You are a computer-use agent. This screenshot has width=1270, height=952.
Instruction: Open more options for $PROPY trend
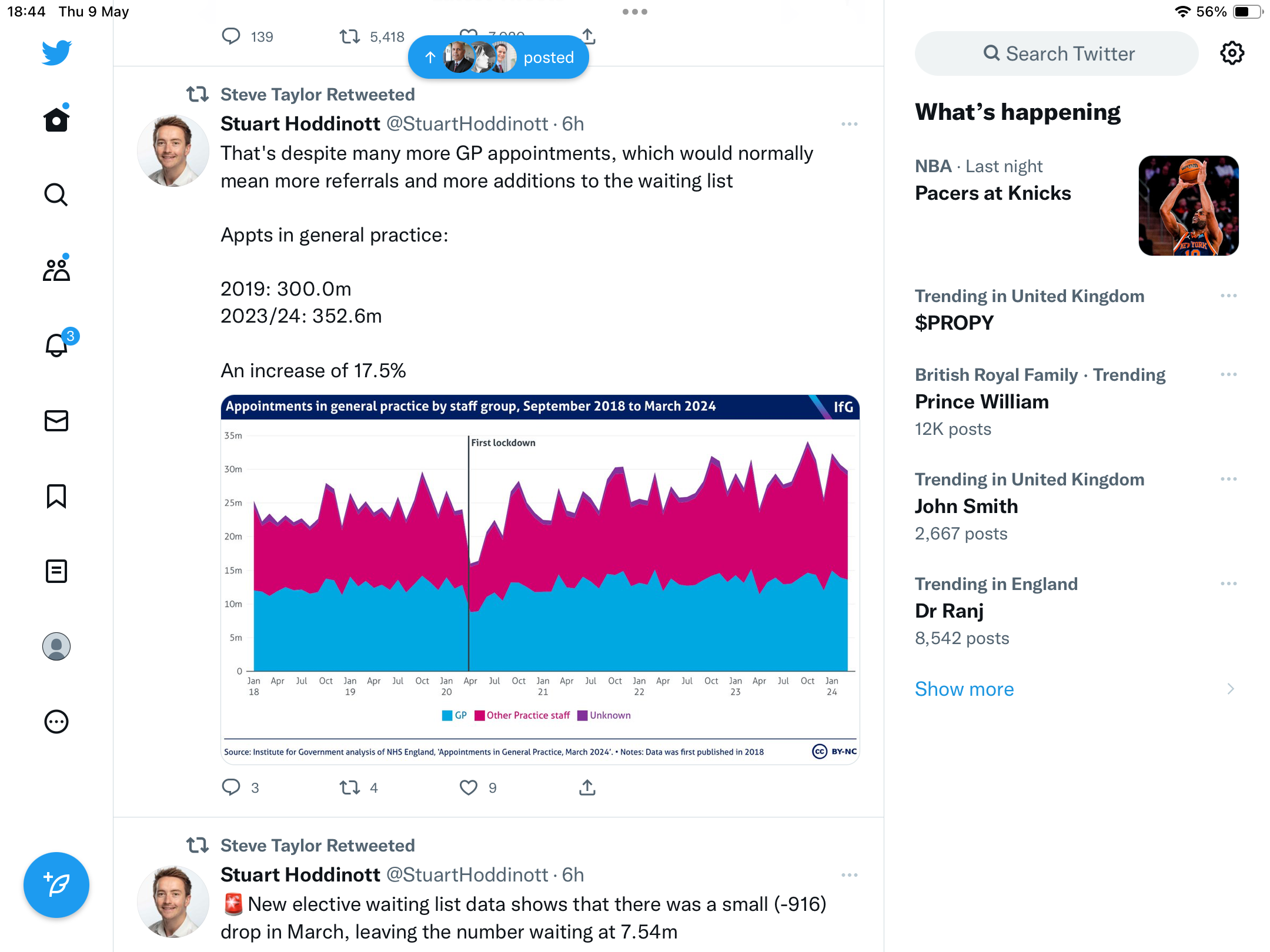coord(1229,296)
